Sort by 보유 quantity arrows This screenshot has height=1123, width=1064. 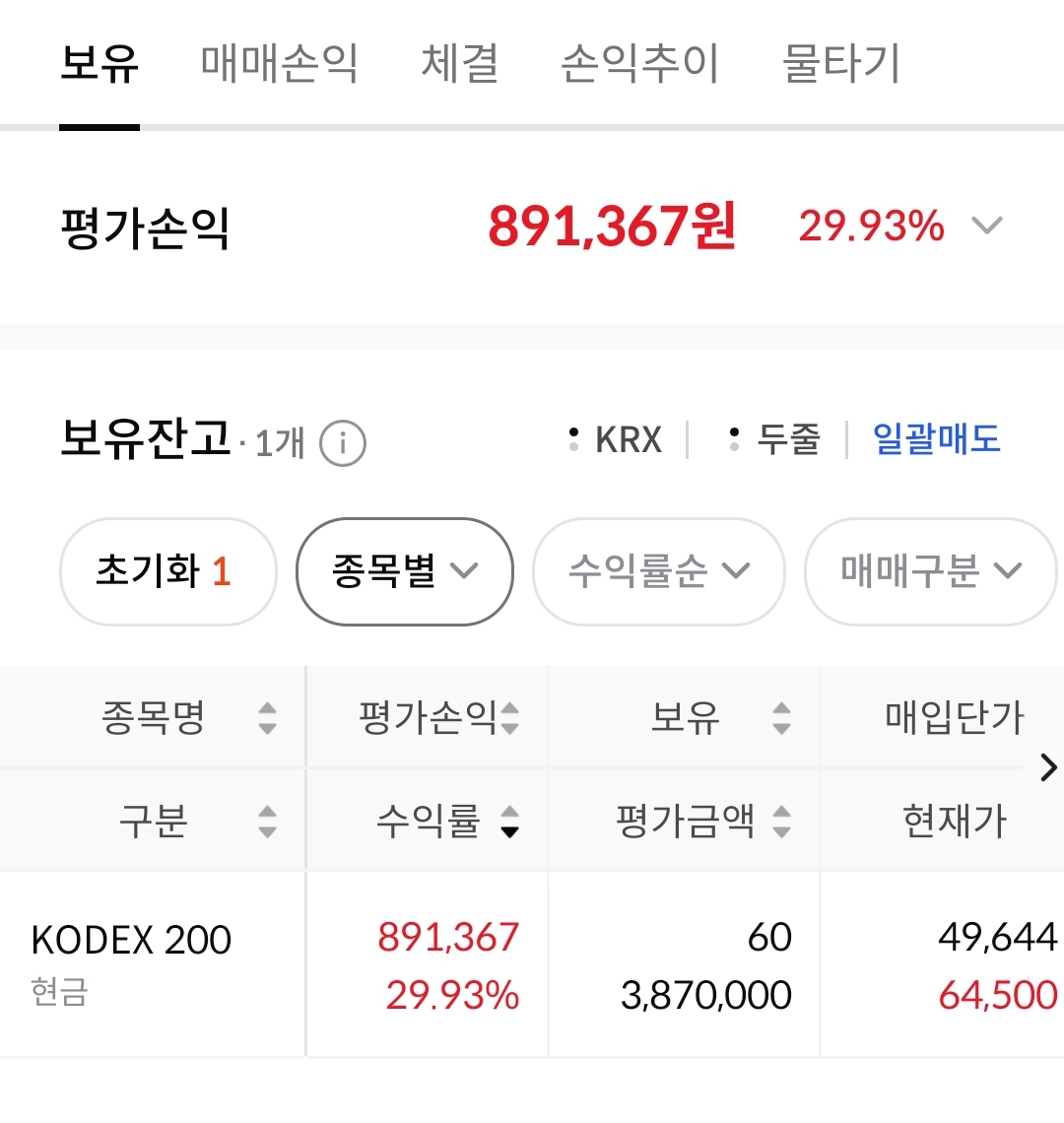coord(781,717)
